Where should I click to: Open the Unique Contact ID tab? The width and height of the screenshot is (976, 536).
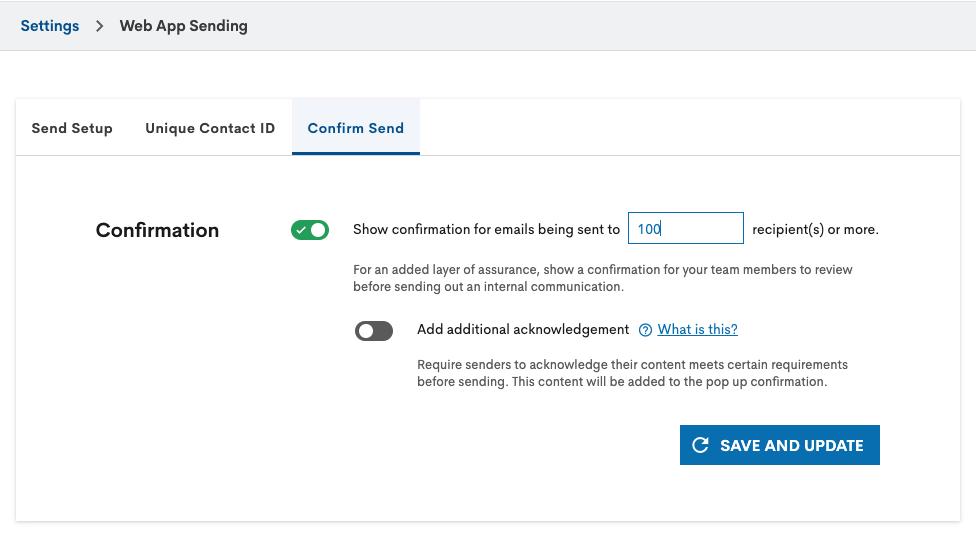click(210, 128)
